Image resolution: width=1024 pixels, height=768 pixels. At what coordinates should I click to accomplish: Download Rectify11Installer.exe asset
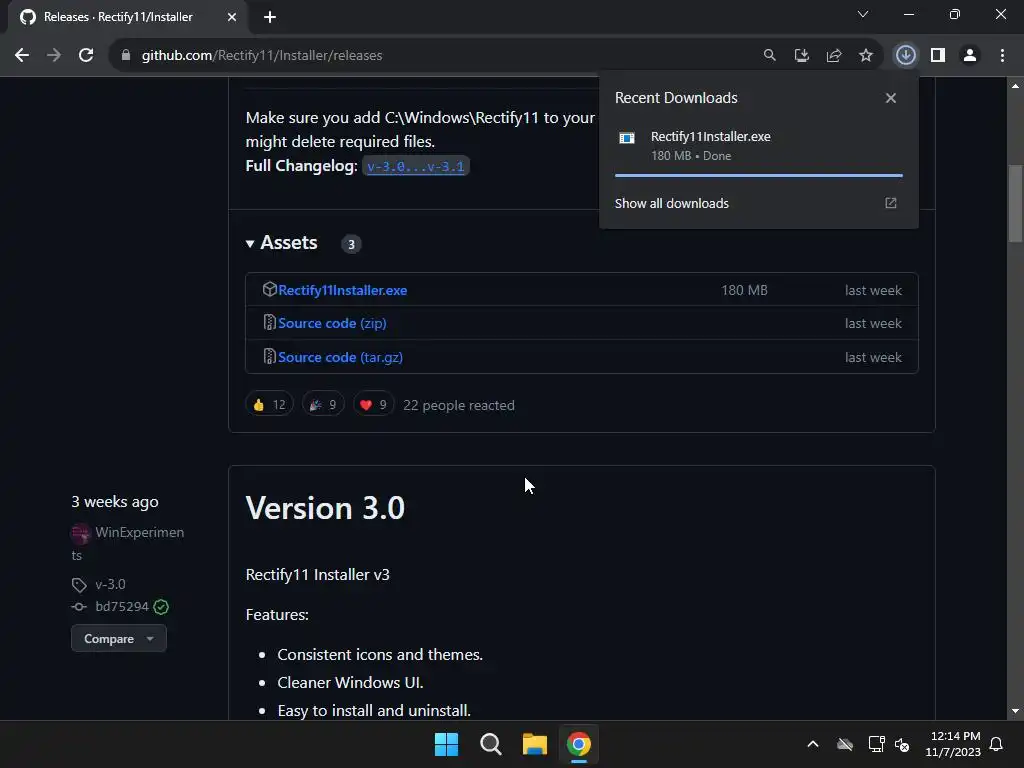[342, 290]
